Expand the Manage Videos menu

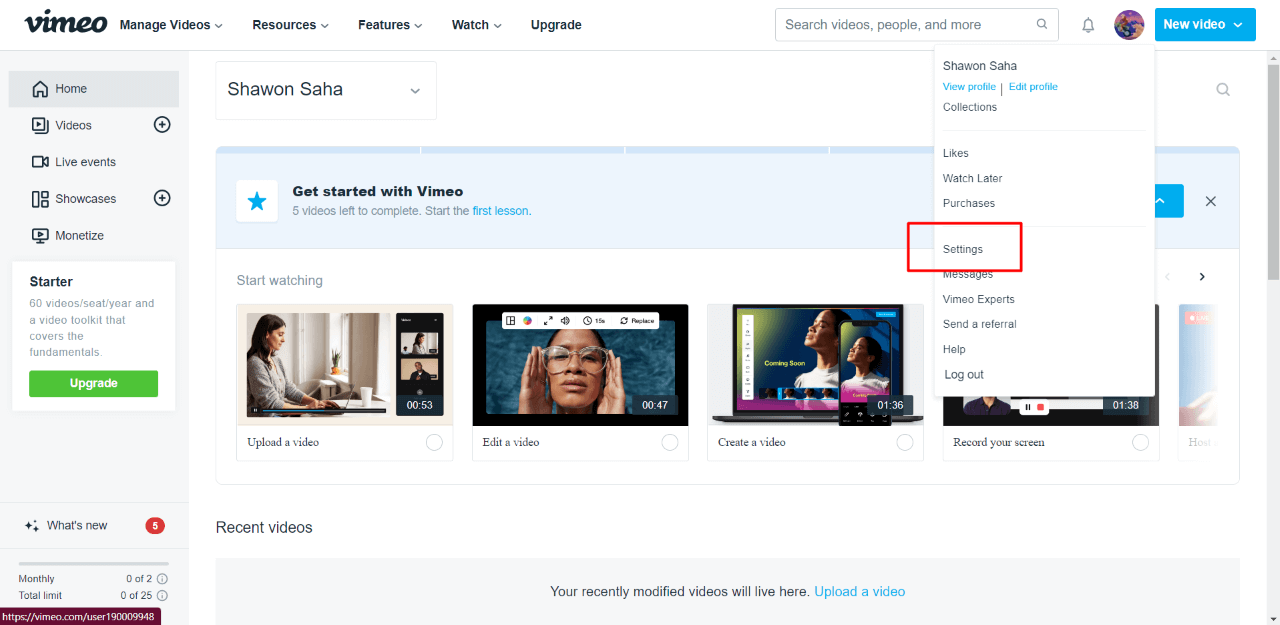(171, 25)
